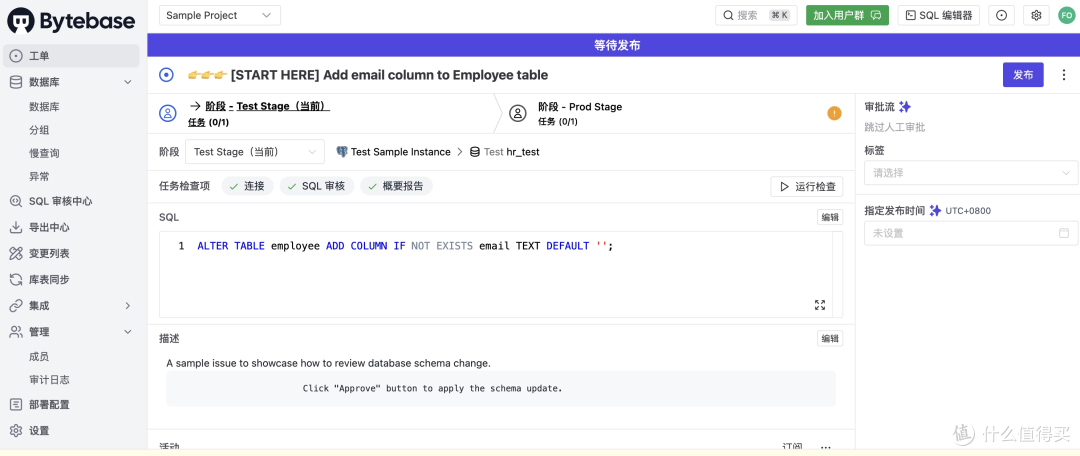Expand the 集成 sidebar group
Screen dimensions: 1080x456
tap(127, 305)
